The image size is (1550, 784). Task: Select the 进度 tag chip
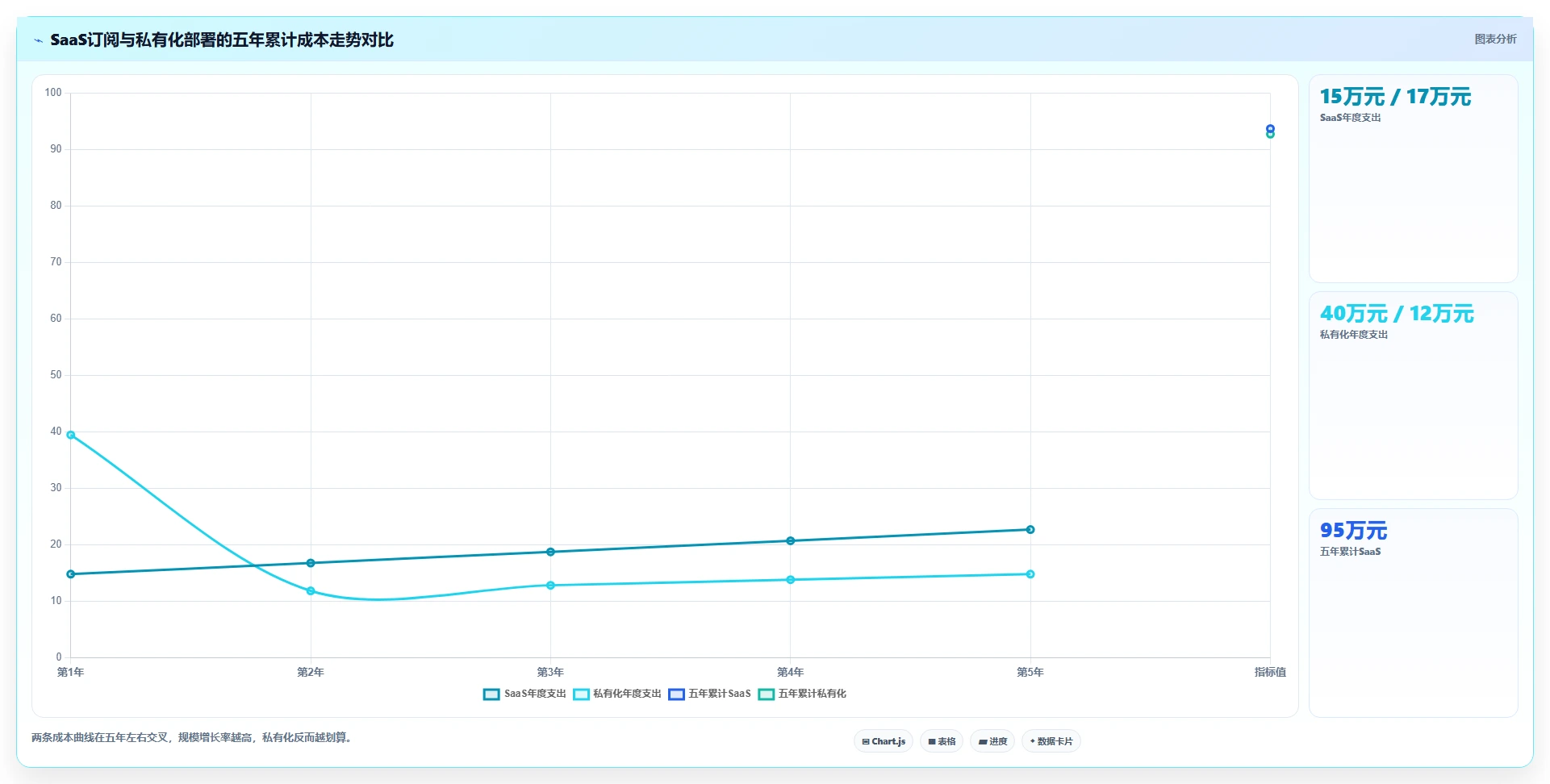click(x=992, y=741)
